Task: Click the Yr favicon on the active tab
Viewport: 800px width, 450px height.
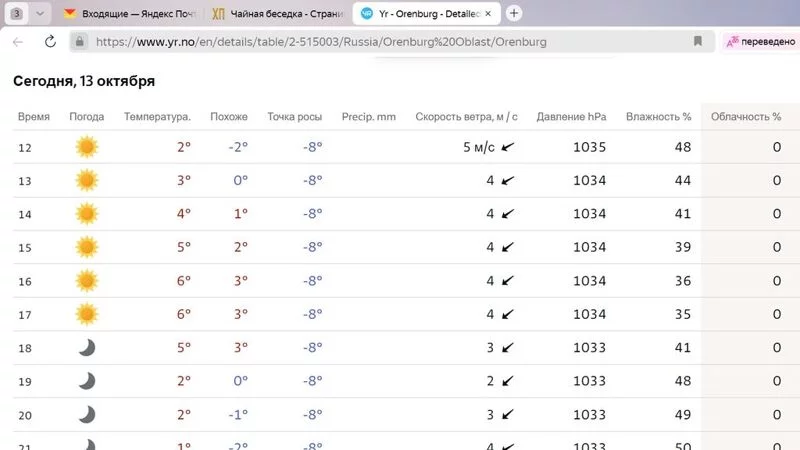Action: (367, 14)
